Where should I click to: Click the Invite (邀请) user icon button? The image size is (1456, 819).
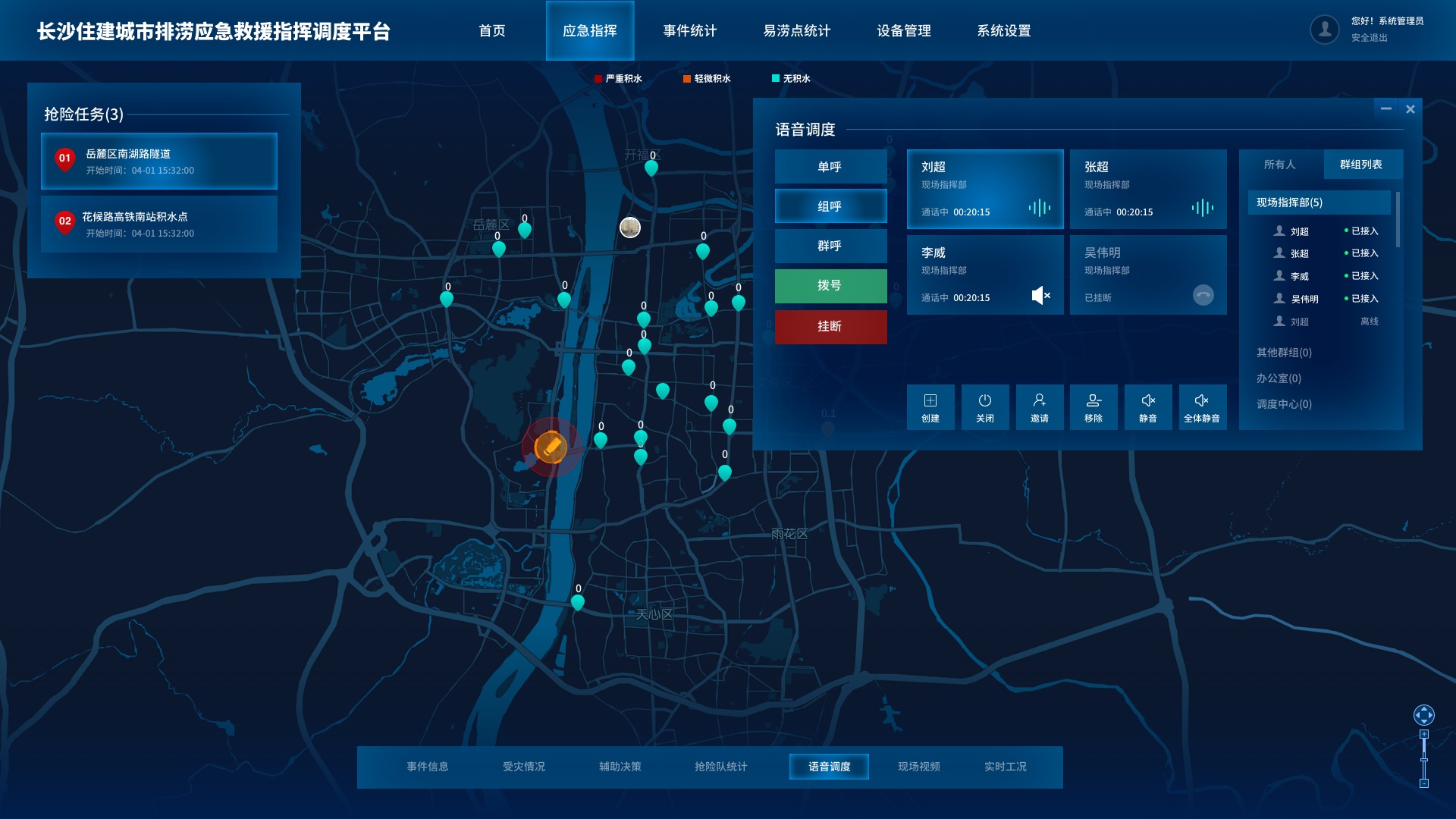coord(1039,407)
